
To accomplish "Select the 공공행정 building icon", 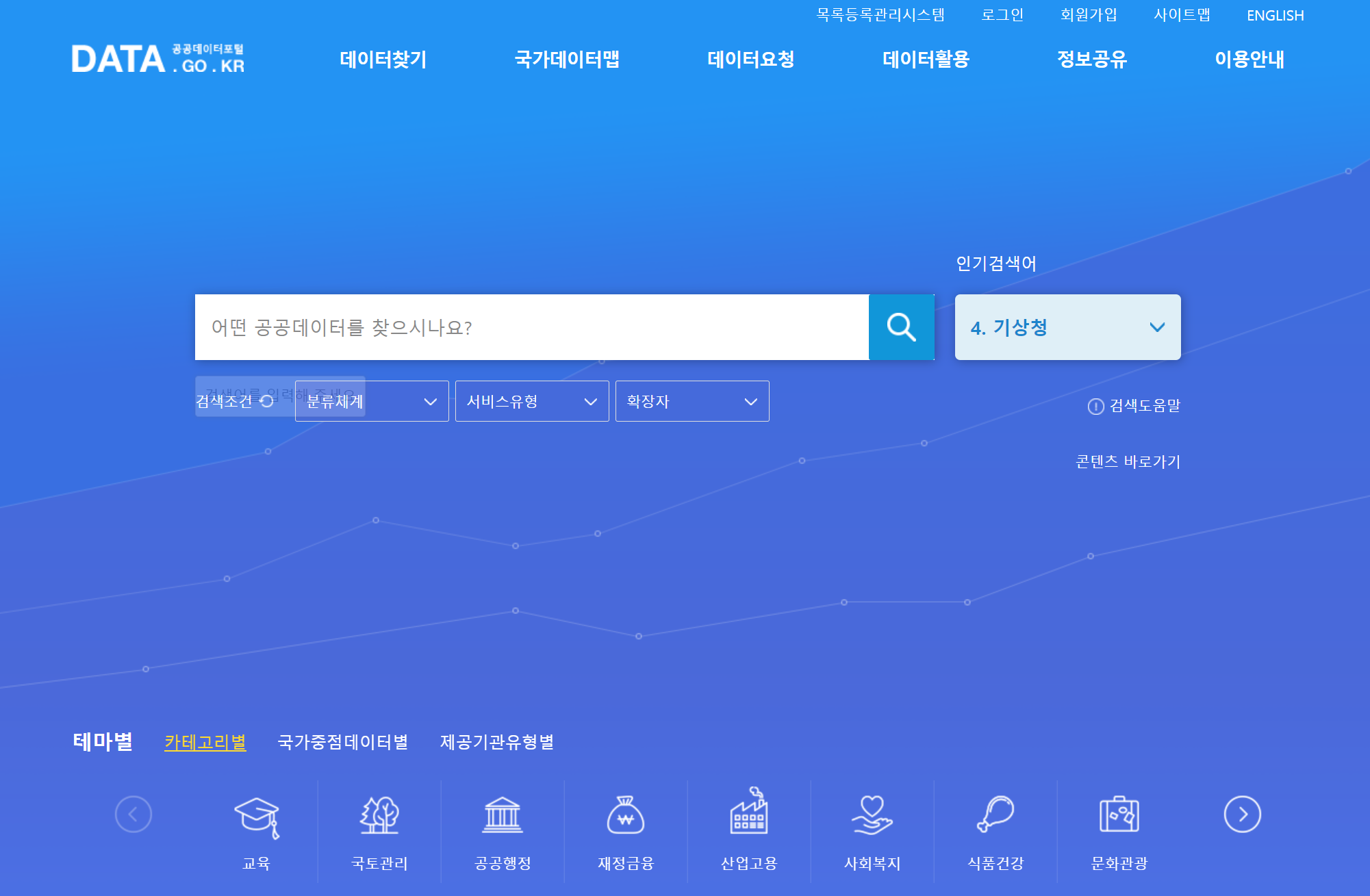I will click(503, 816).
